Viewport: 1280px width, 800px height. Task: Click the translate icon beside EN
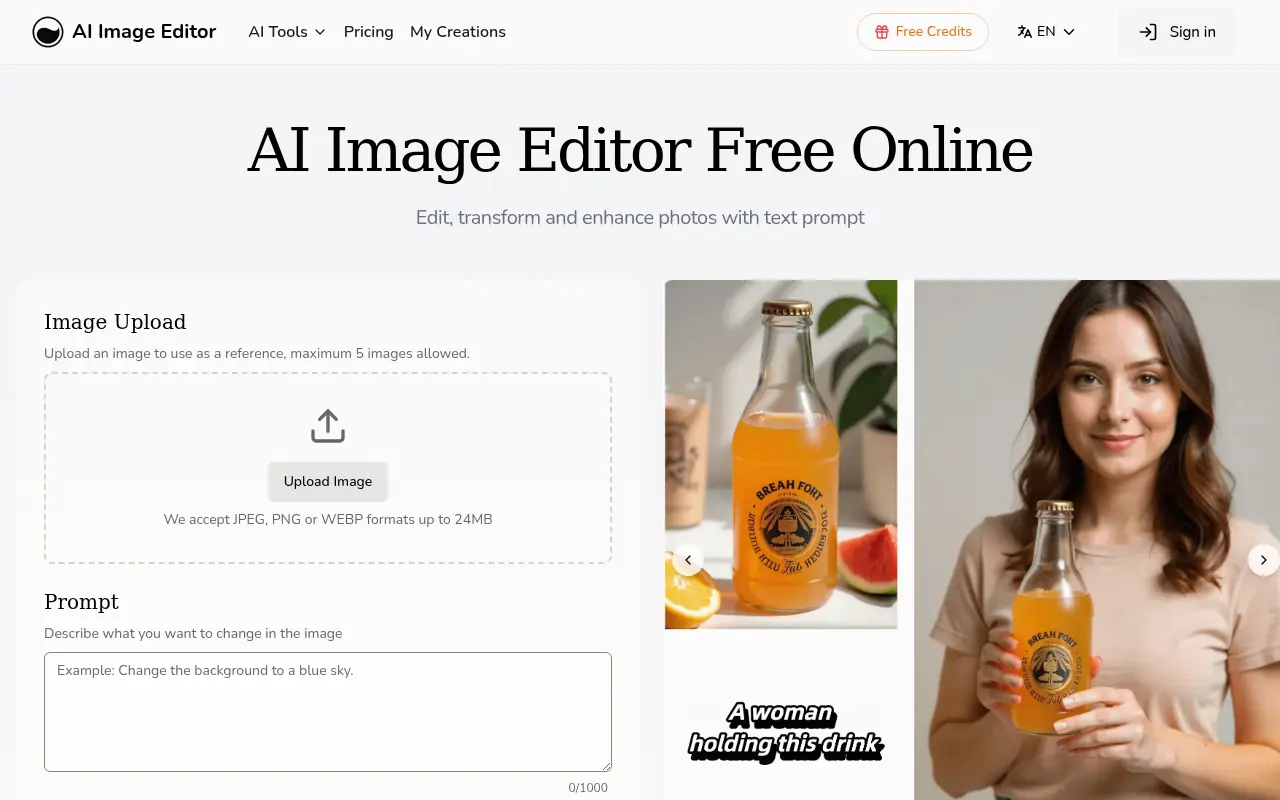(x=1023, y=31)
